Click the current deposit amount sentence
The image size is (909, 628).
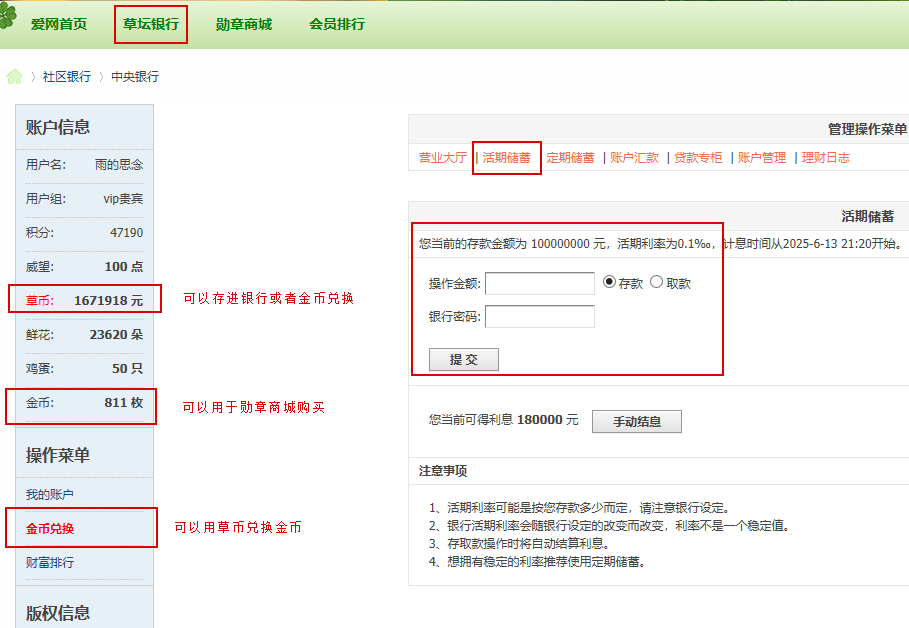tap(661, 244)
